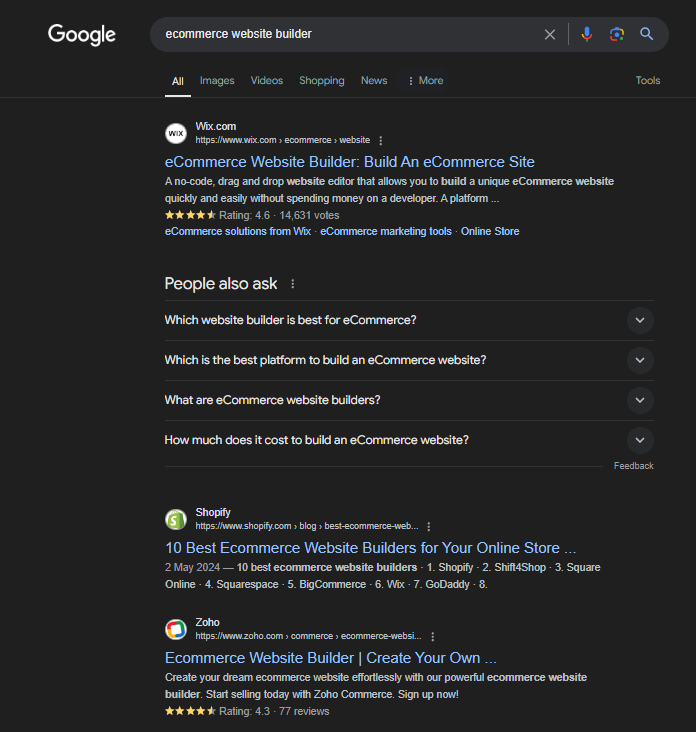Expand 'Which website builder is best for eCommerce?'
This screenshot has width=696, height=732.
click(409, 320)
